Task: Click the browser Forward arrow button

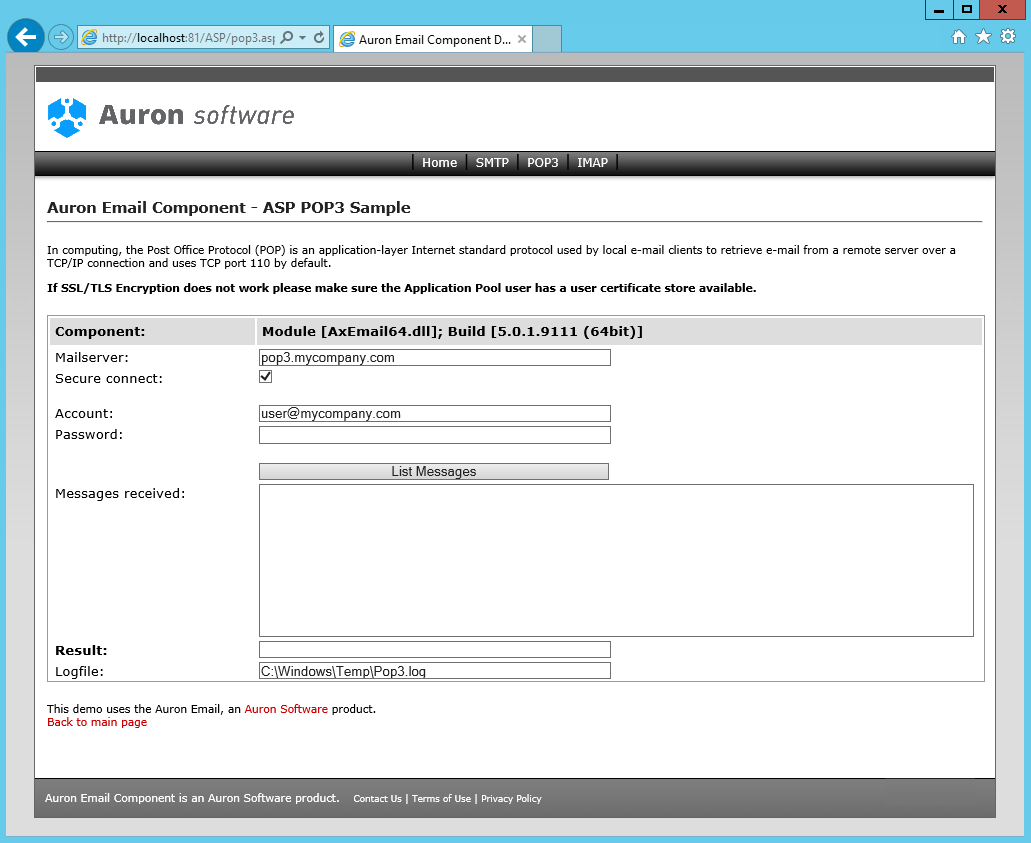Action: pyautogui.click(x=61, y=37)
